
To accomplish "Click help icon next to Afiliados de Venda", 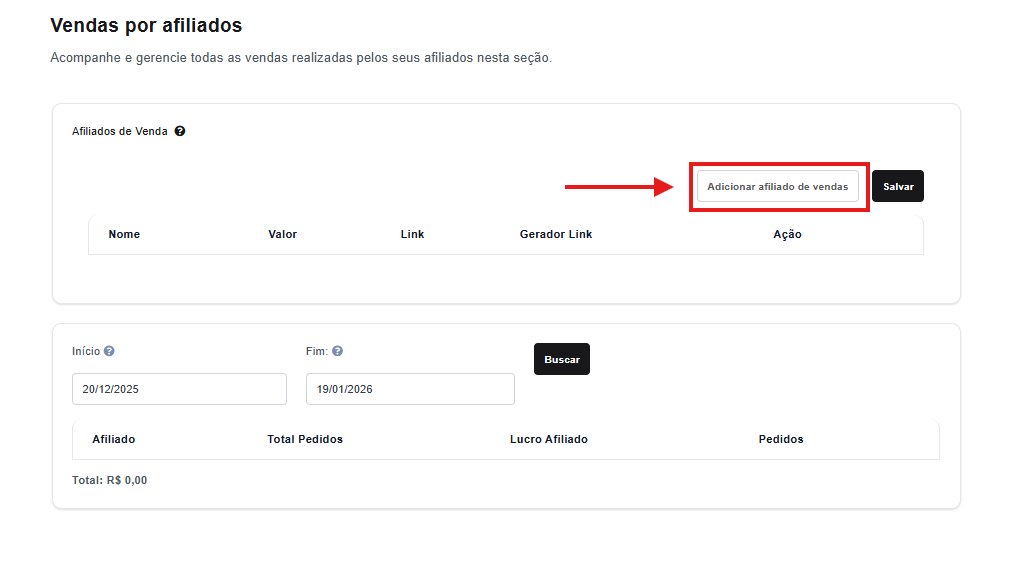I will click(180, 131).
